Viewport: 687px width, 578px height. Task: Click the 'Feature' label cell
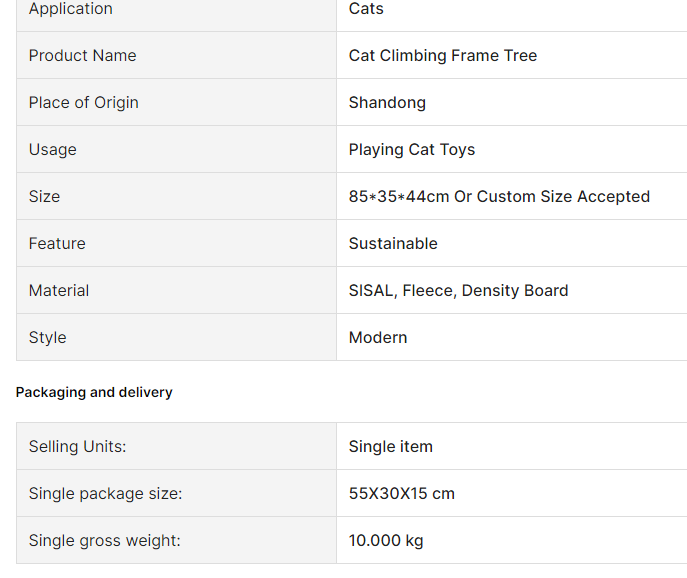[x=57, y=244]
